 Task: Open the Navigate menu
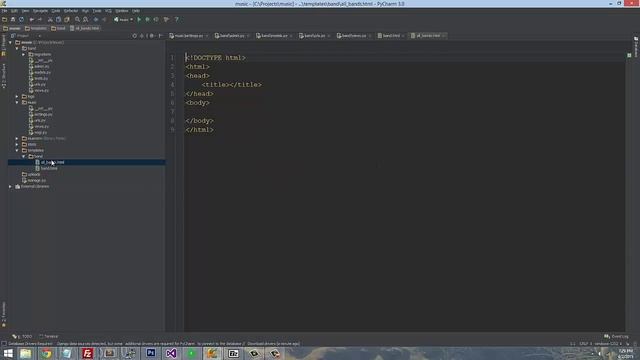click(x=40, y=11)
